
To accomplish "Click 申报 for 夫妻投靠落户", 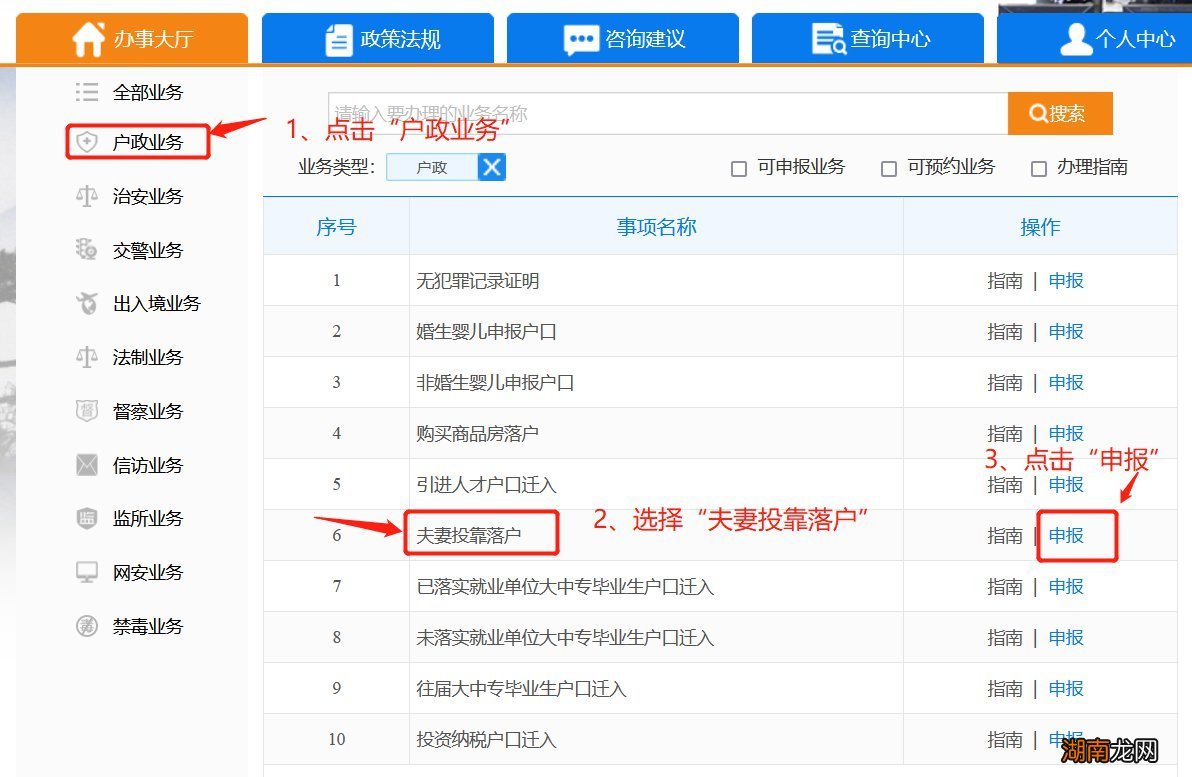I will point(1066,535).
